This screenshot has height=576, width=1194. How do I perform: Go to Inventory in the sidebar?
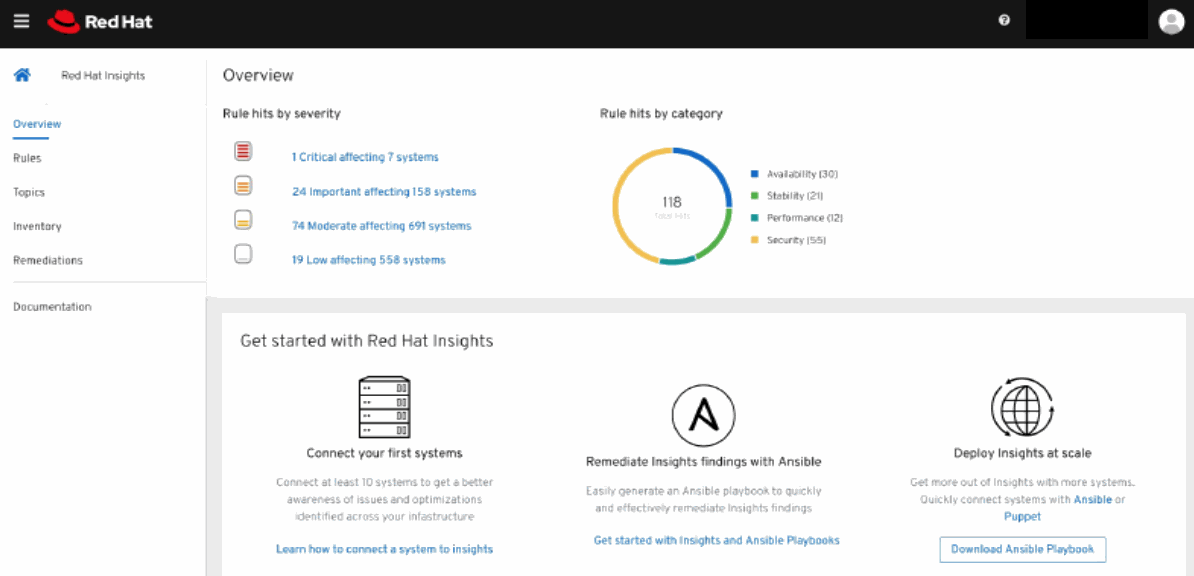click(x=37, y=226)
